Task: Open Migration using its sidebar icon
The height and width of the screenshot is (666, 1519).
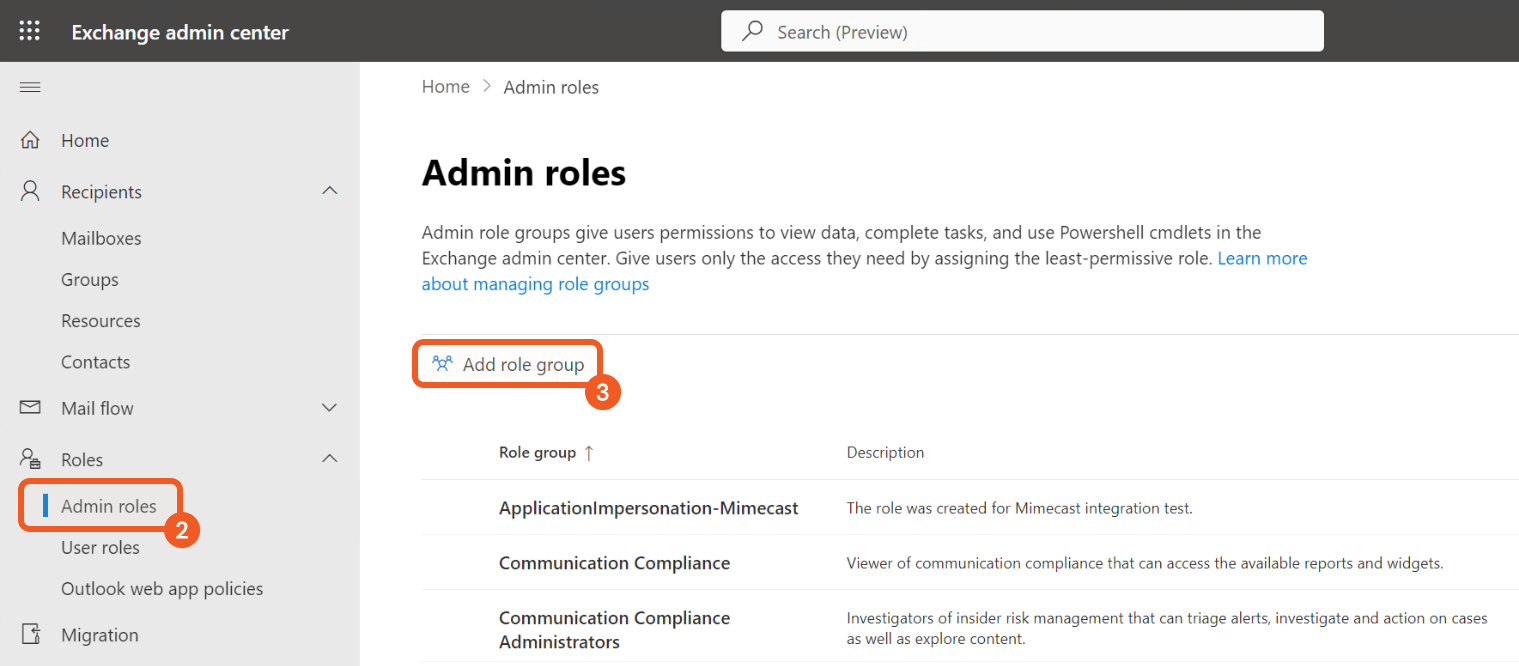Action: point(30,634)
